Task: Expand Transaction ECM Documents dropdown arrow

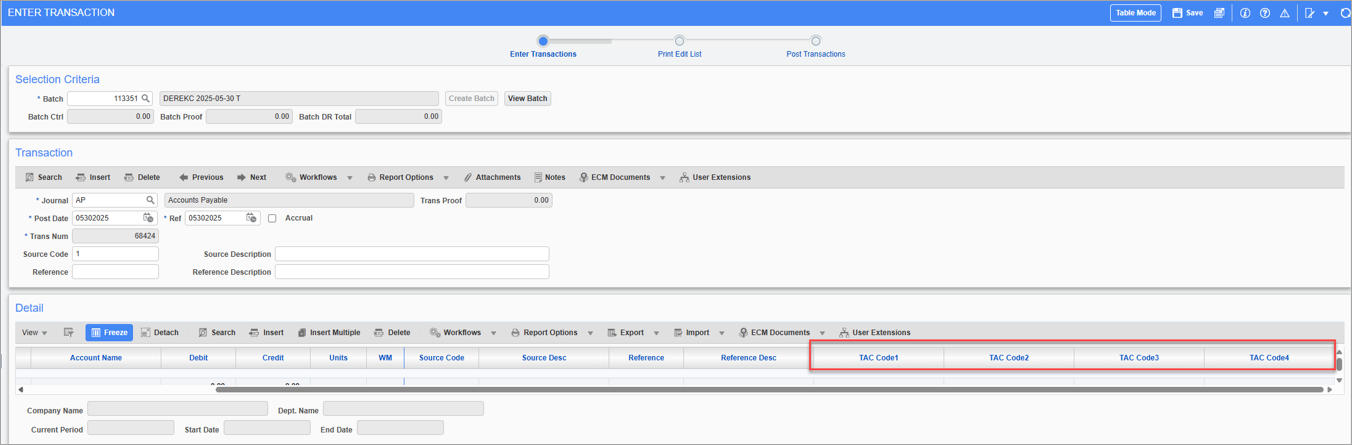Action: click(662, 178)
